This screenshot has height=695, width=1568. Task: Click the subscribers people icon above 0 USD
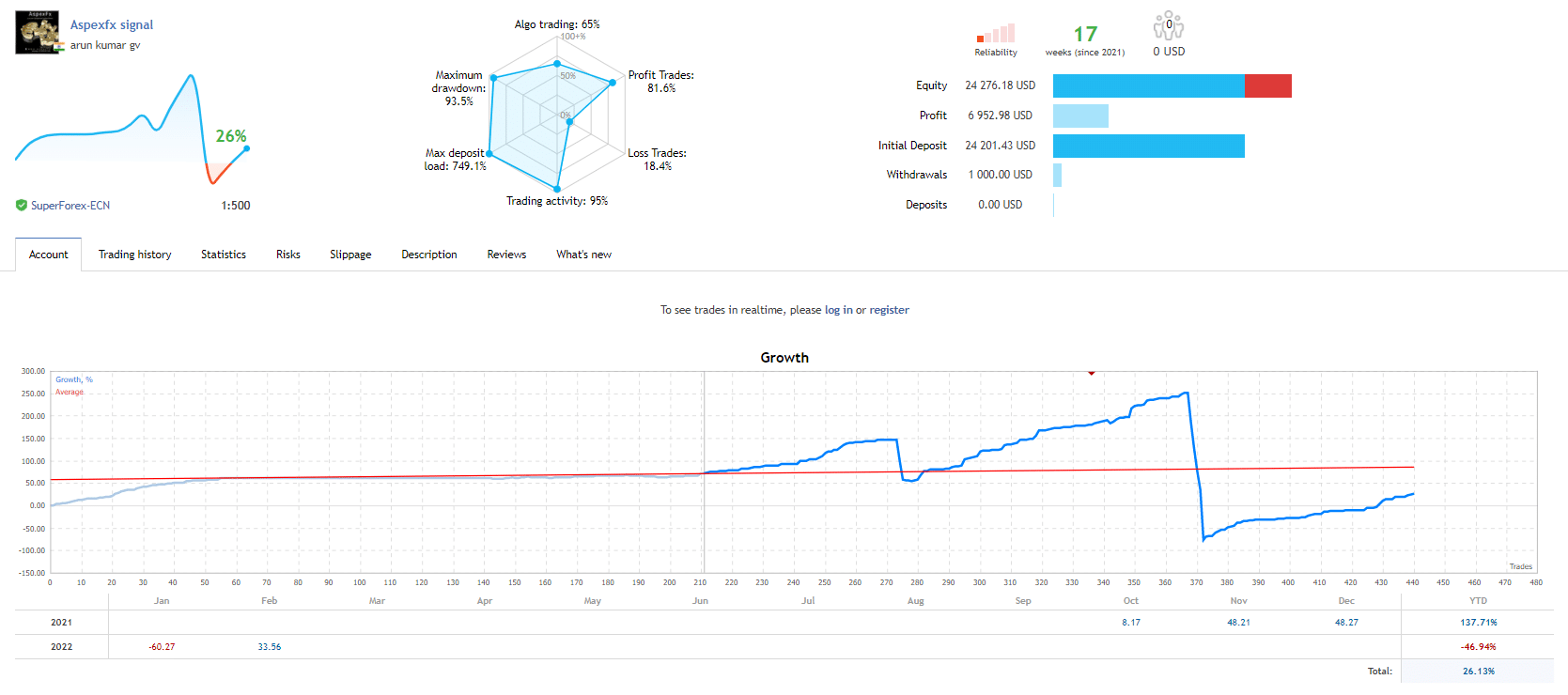(1169, 26)
